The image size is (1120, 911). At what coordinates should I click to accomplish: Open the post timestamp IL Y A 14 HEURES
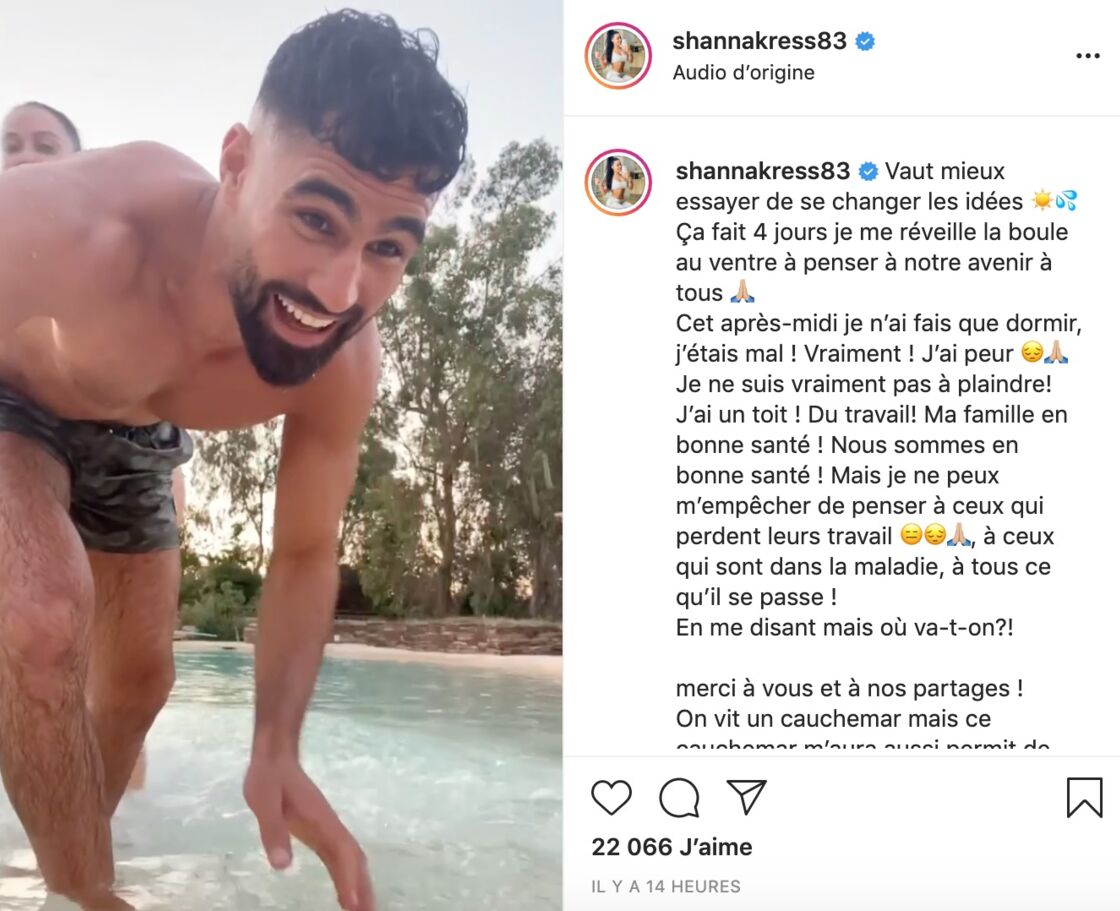point(666,887)
